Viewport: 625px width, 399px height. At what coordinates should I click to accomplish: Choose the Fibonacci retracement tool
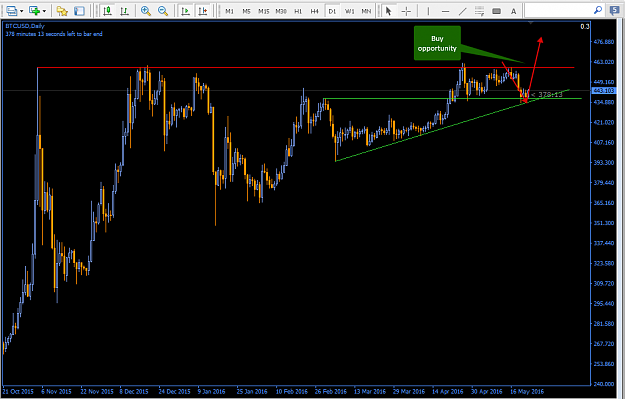click(x=480, y=11)
